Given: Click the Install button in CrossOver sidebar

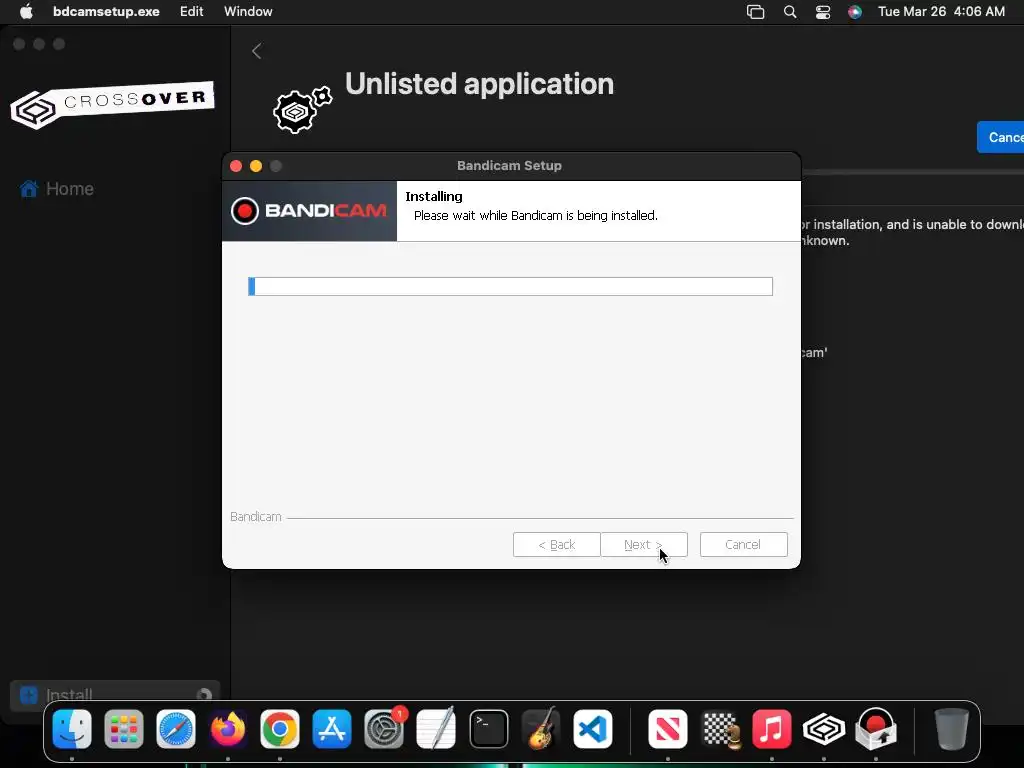Looking at the screenshot, I should click(115, 695).
